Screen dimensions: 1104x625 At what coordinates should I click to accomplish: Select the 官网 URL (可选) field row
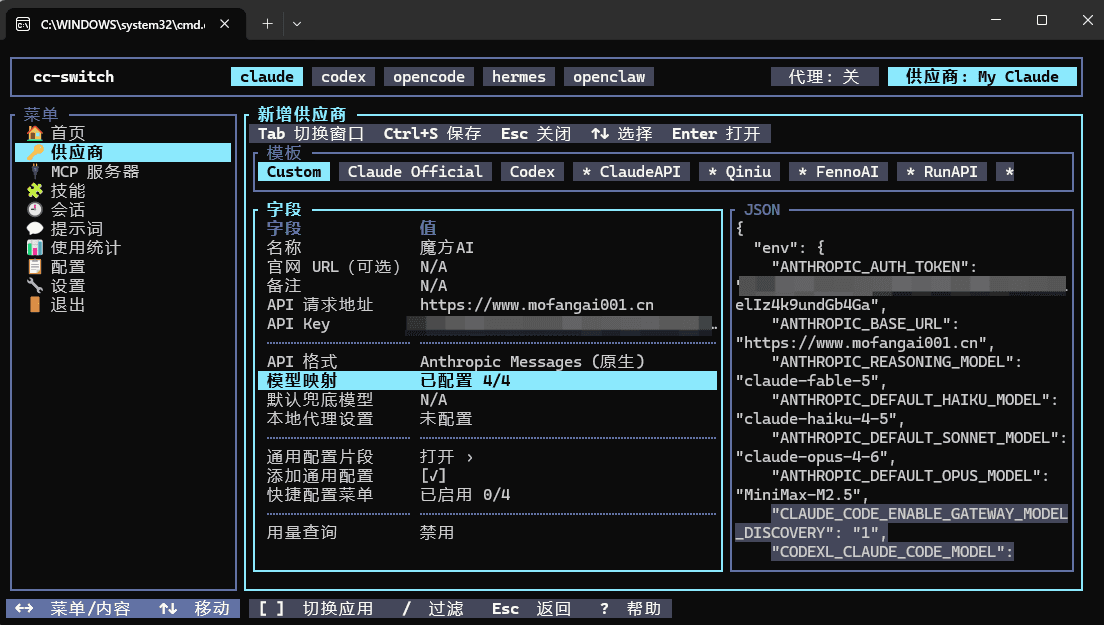pos(488,267)
